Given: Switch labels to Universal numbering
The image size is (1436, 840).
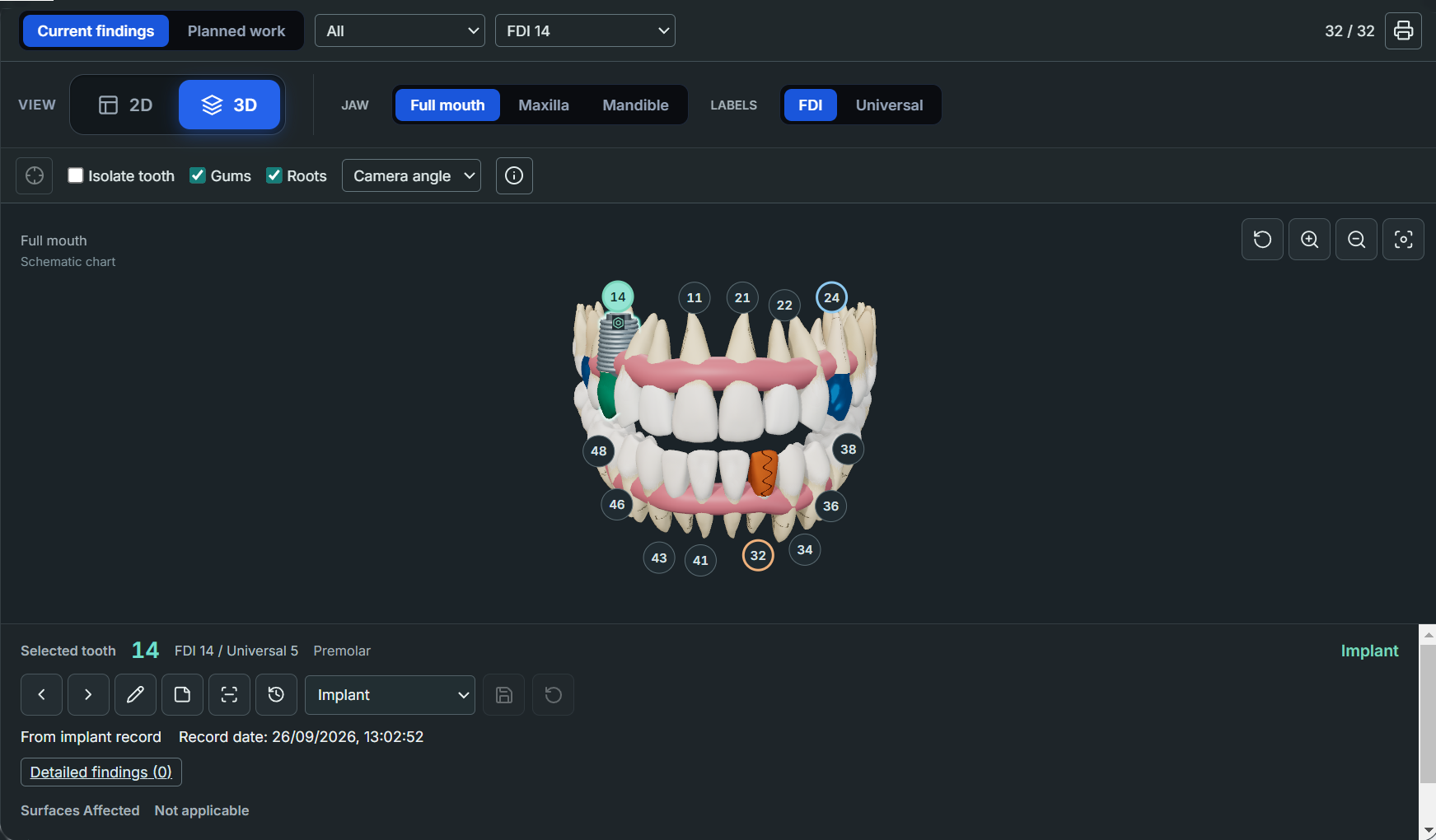Looking at the screenshot, I should click(889, 105).
